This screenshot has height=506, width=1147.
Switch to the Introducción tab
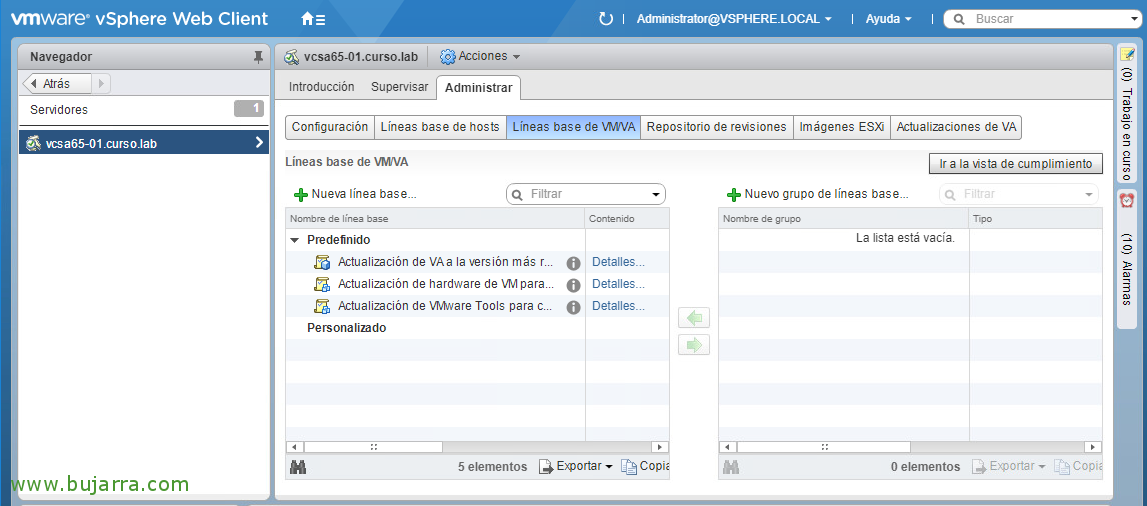coord(321,87)
